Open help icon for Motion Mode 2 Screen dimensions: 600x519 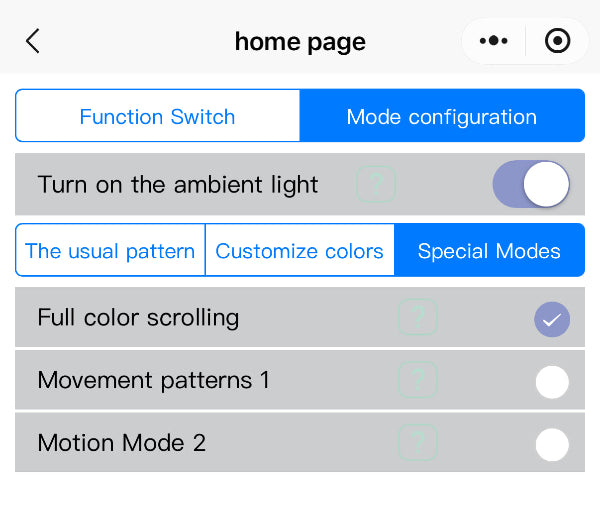(x=418, y=443)
